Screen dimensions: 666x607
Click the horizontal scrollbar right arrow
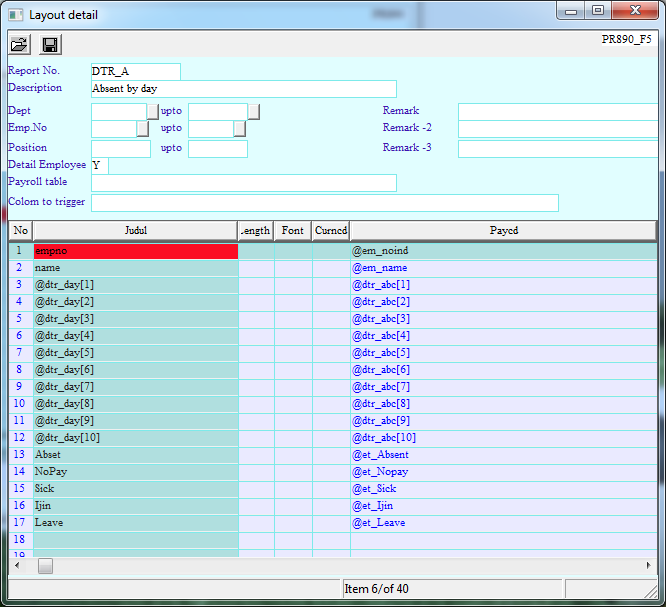point(649,566)
